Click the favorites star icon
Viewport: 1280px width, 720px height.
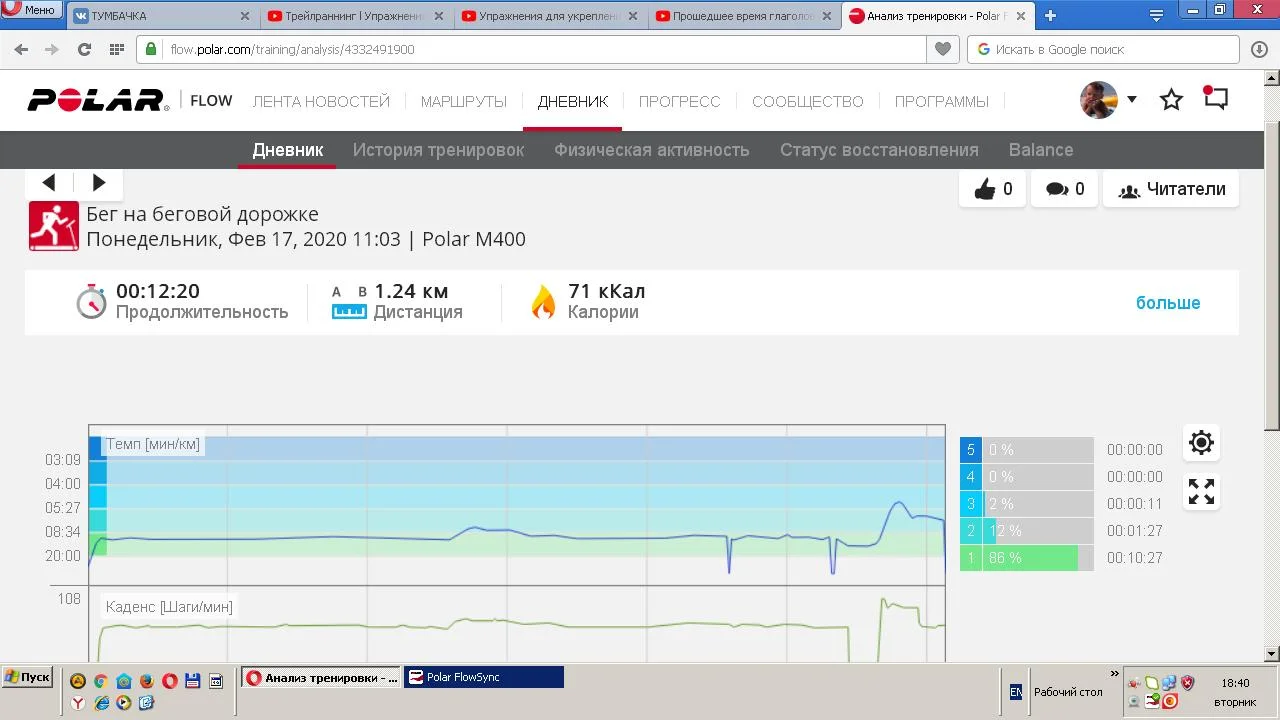point(1171,100)
